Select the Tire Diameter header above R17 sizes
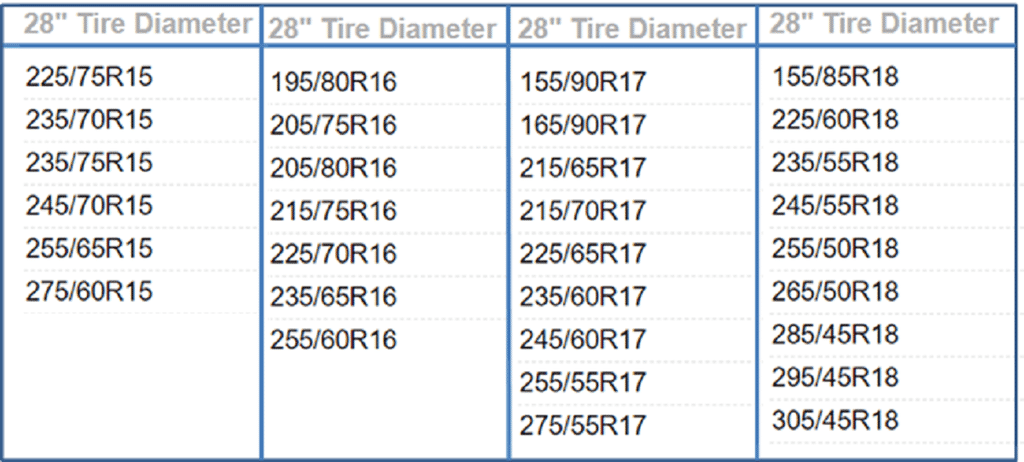 pyautogui.click(x=632, y=29)
